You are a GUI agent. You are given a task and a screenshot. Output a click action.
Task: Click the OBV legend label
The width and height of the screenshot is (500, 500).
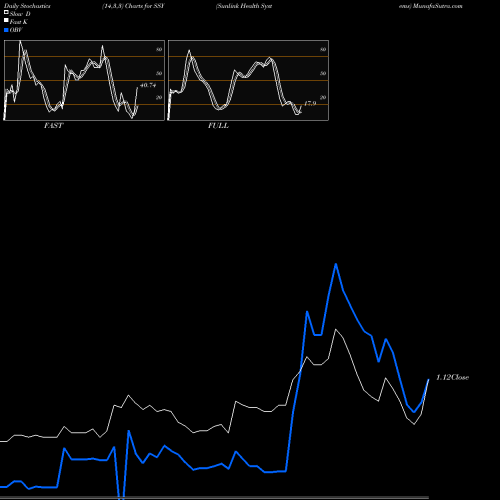click(x=16, y=30)
